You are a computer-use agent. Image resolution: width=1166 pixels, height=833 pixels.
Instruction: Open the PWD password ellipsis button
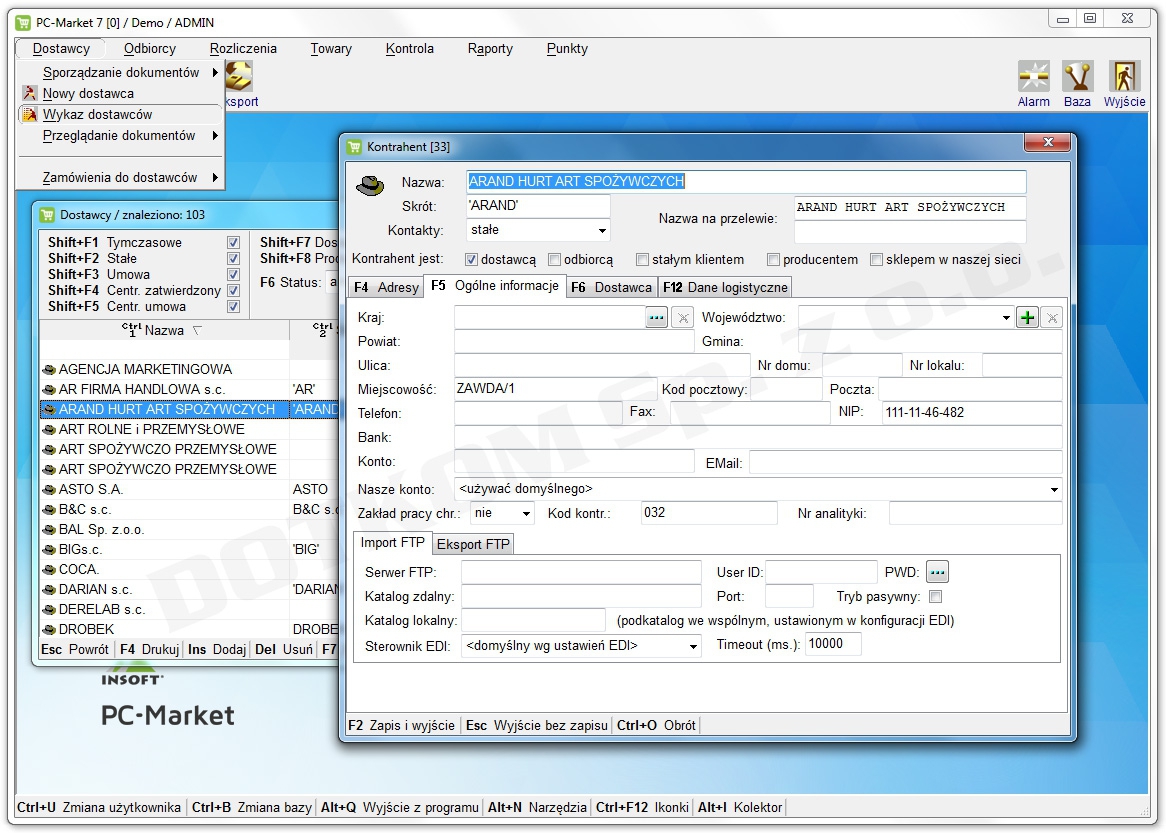point(937,572)
